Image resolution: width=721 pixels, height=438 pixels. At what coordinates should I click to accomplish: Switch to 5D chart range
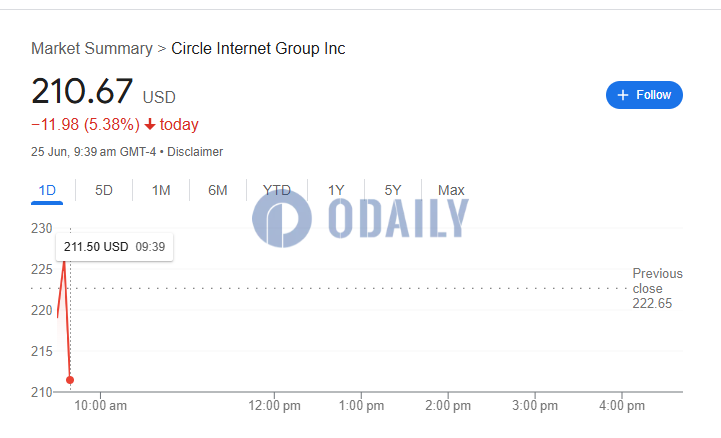point(103,190)
